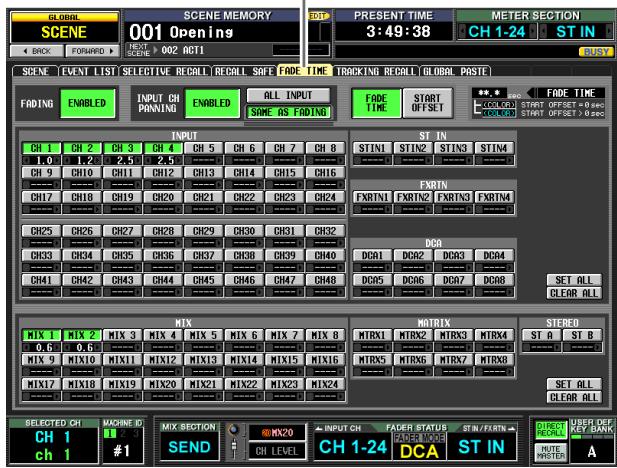
Task: Toggle fade for MIX 2
Action: [x=82, y=335]
